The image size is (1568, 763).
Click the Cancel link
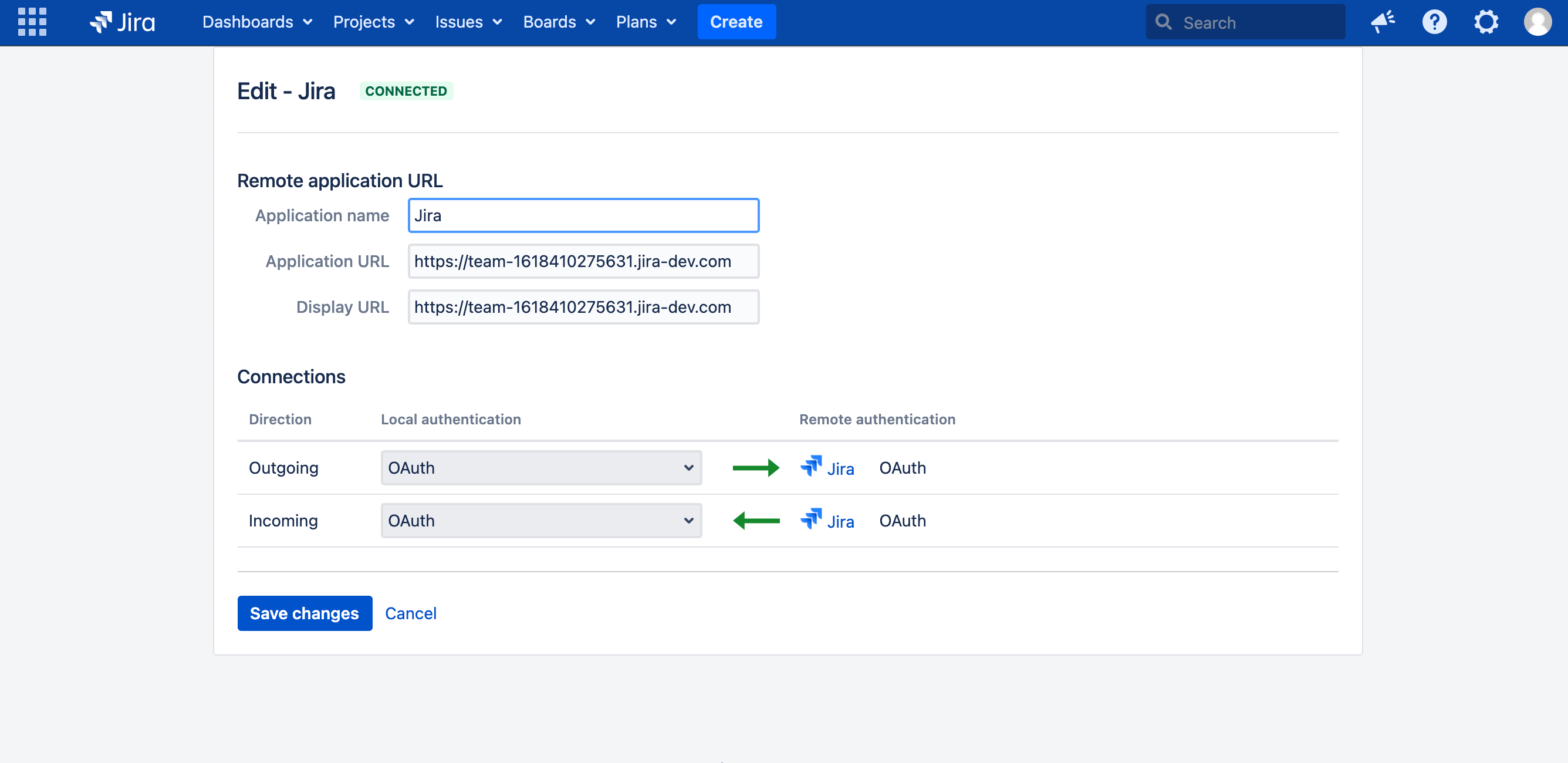pos(411,613)
